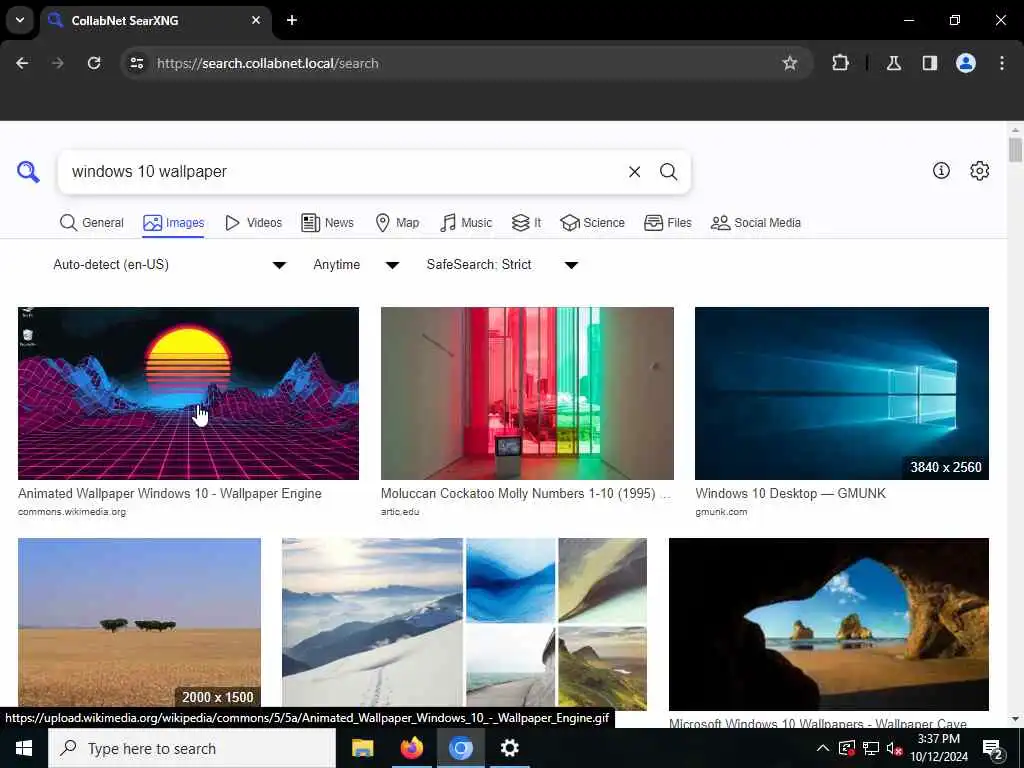1024x768 pixels.
Task: Launch Firefox from the taskbar
Action: [x=411, y=748]
